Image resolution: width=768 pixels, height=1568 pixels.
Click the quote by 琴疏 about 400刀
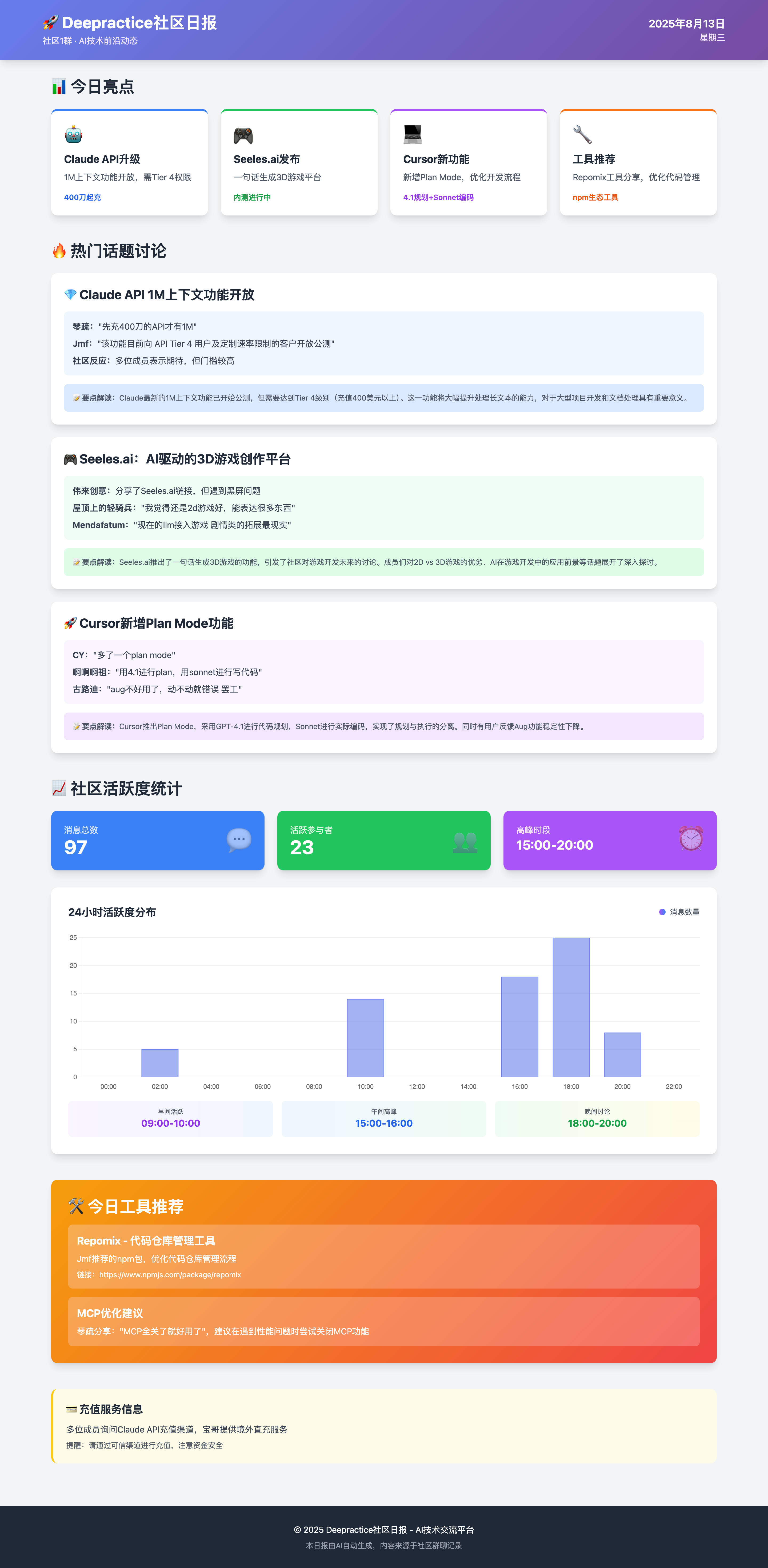tap(134, 327)
